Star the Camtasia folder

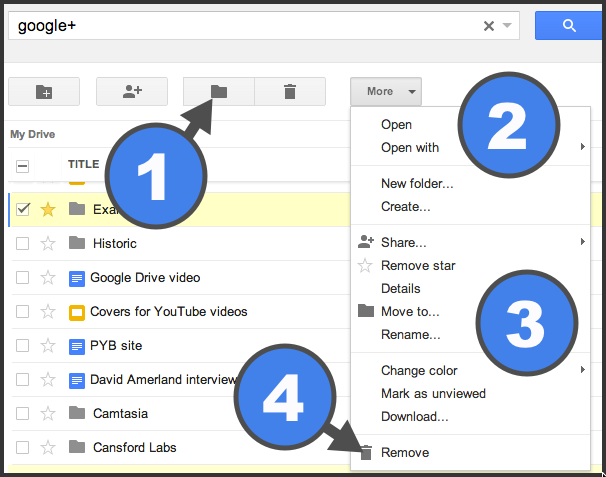[x=48, y=414]
